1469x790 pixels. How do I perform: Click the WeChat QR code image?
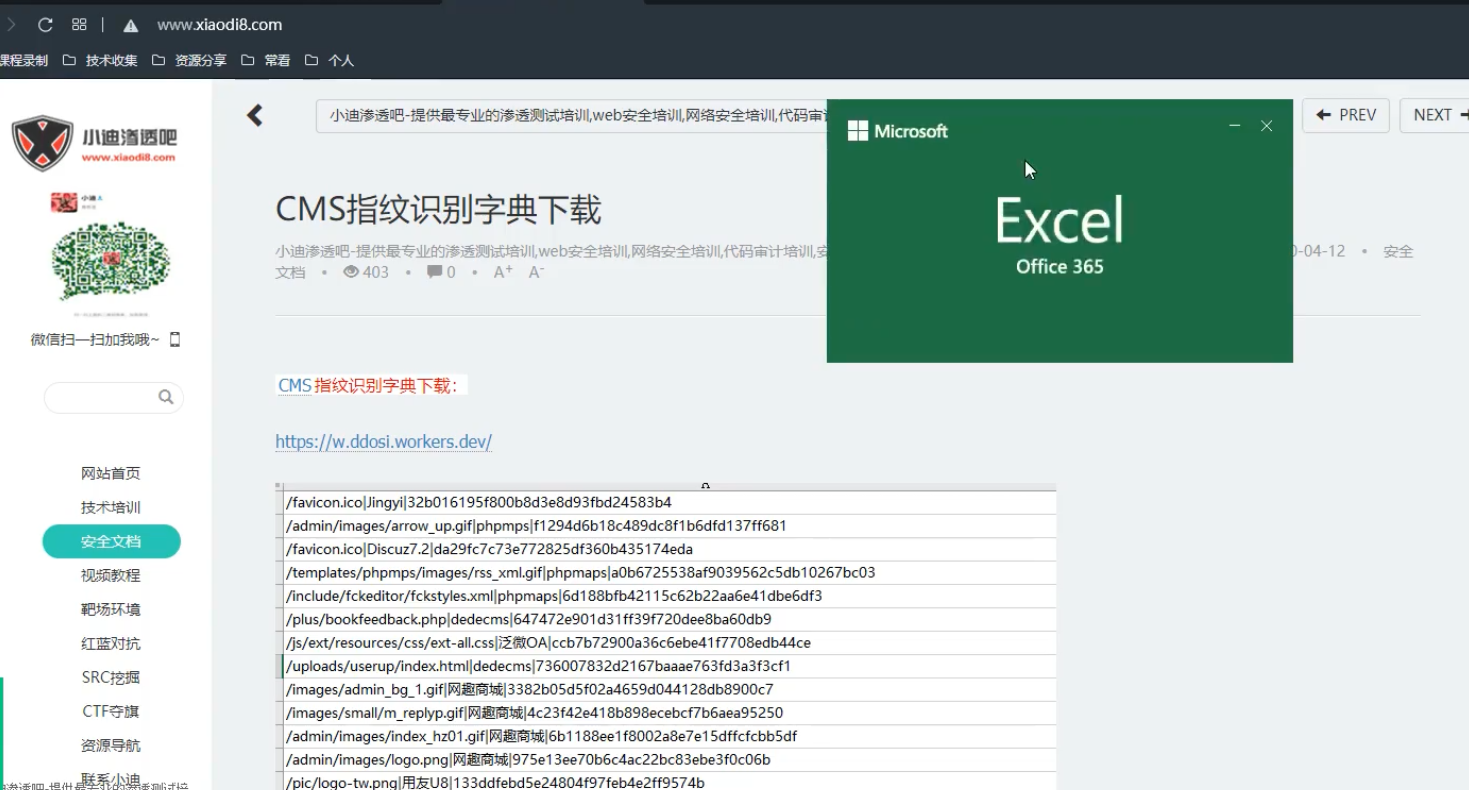point(110,260)
